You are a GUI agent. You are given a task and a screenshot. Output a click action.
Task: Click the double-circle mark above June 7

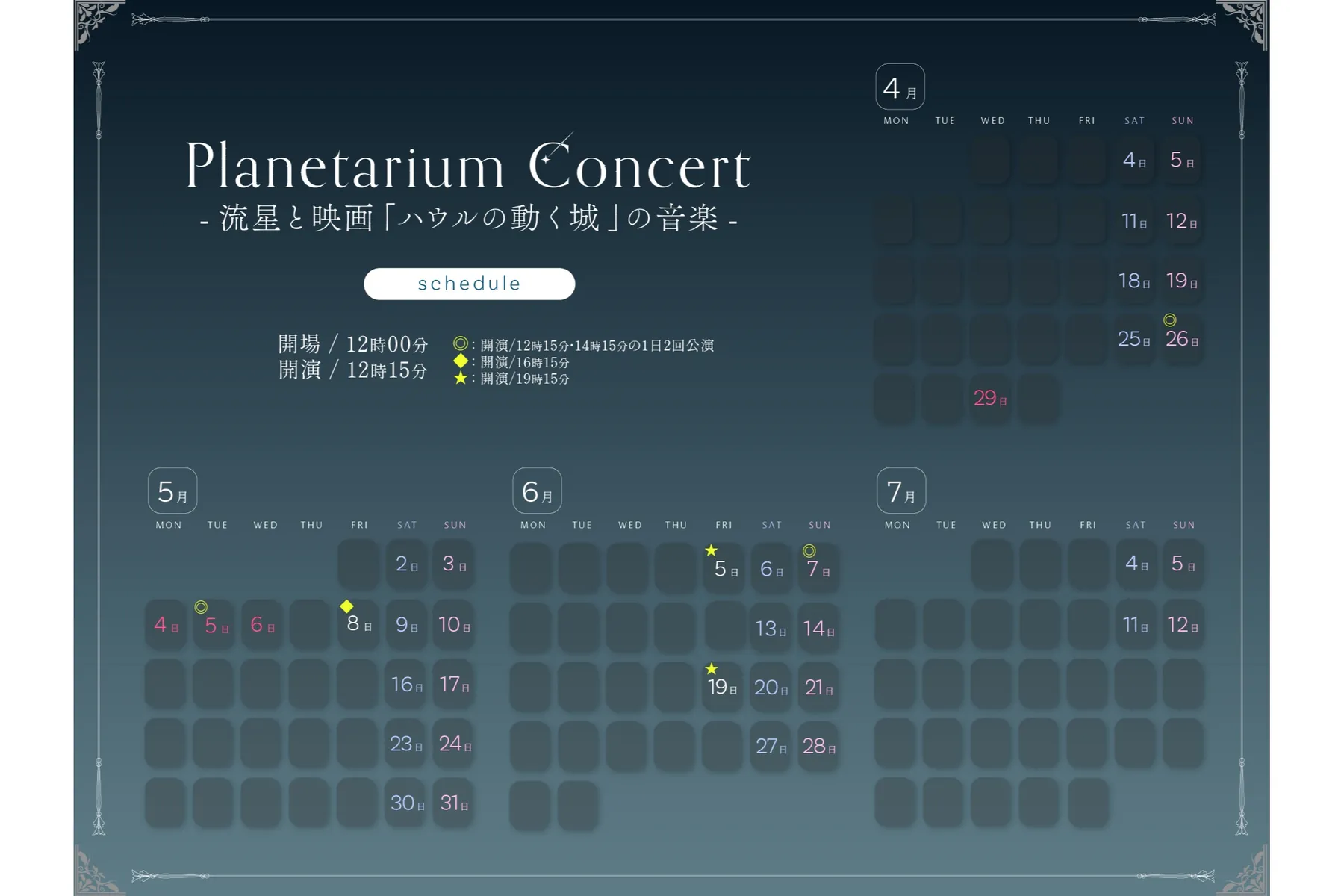809,551
